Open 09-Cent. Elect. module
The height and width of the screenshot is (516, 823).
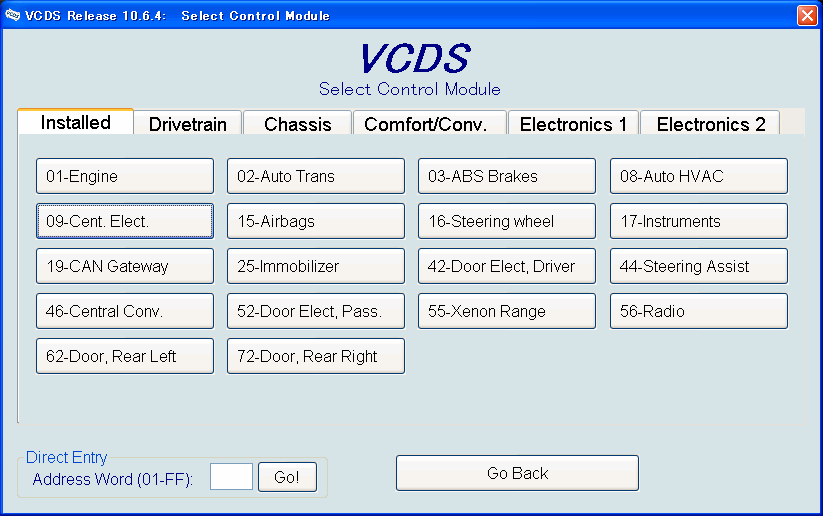point(125,221)
